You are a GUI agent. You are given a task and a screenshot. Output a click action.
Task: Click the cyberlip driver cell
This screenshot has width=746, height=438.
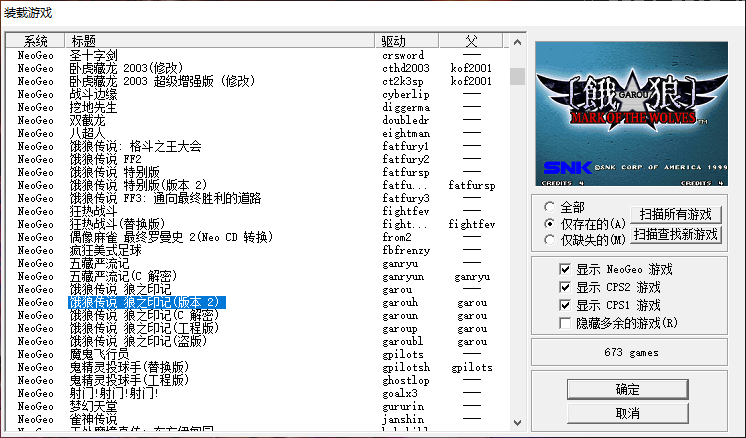point(406,94)
